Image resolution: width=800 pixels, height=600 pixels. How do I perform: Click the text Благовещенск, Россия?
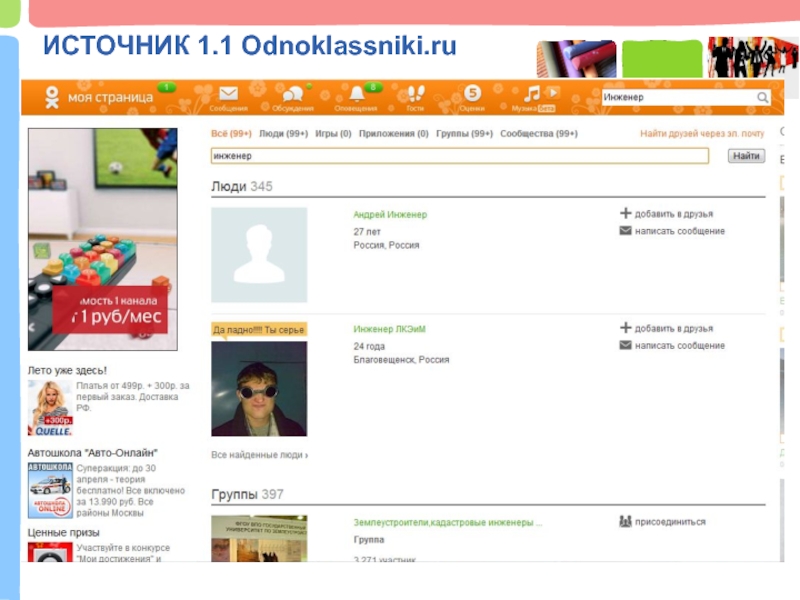[402, 360]
